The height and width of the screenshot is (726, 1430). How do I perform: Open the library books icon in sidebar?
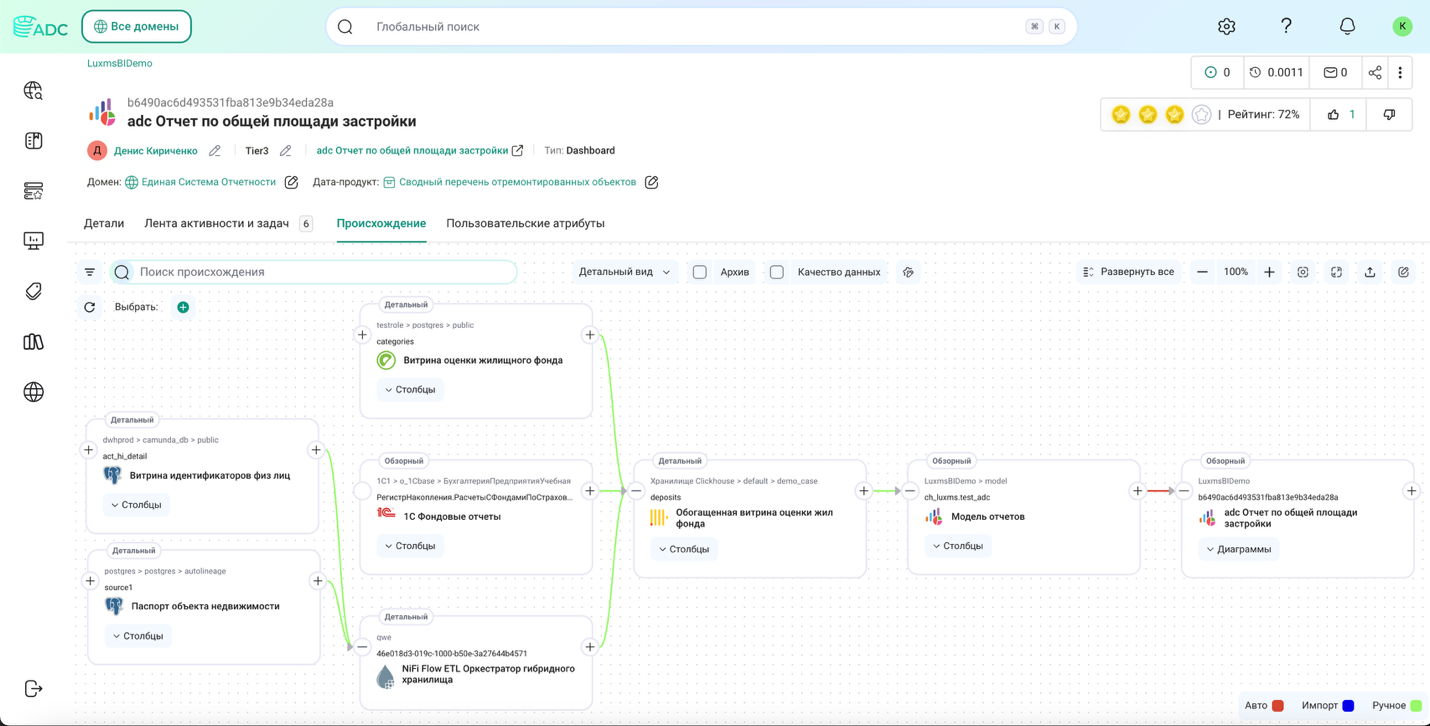click(33, 342)
